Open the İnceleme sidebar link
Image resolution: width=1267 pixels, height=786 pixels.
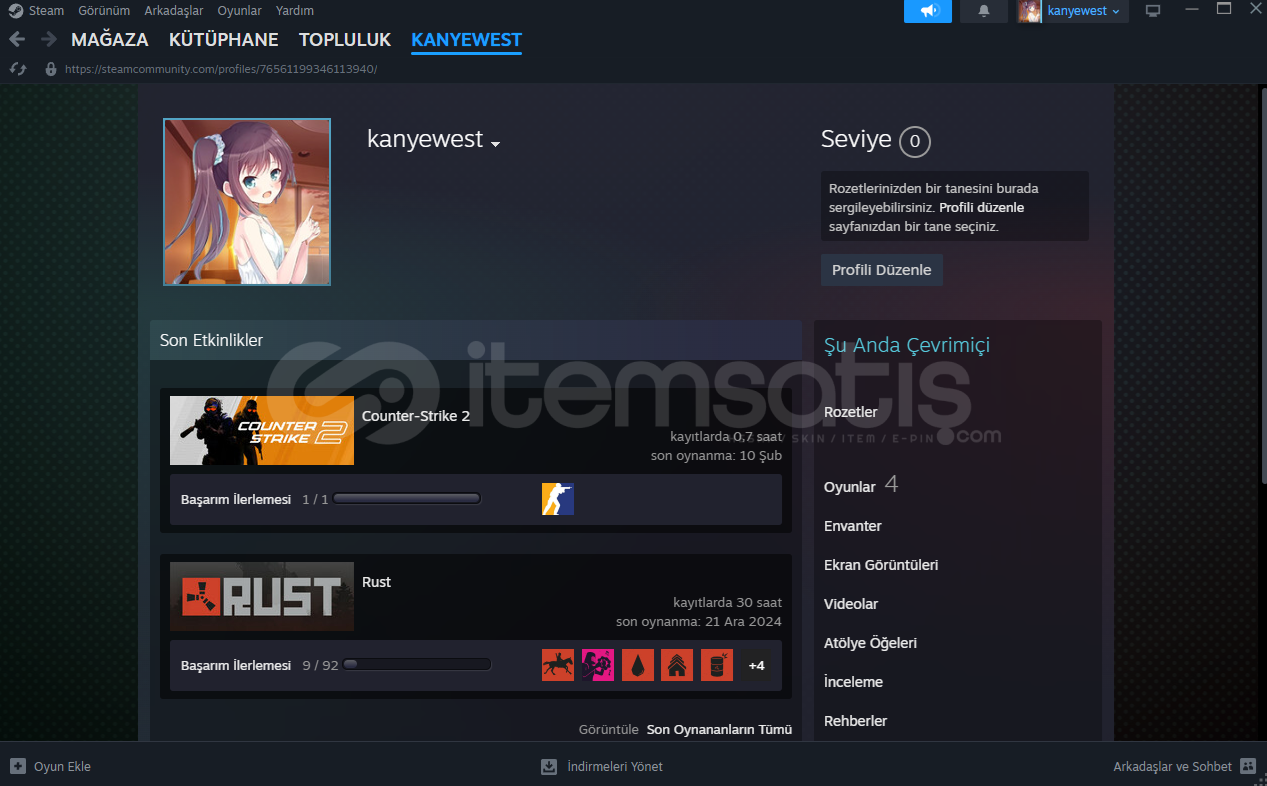(x=853, y=682)
